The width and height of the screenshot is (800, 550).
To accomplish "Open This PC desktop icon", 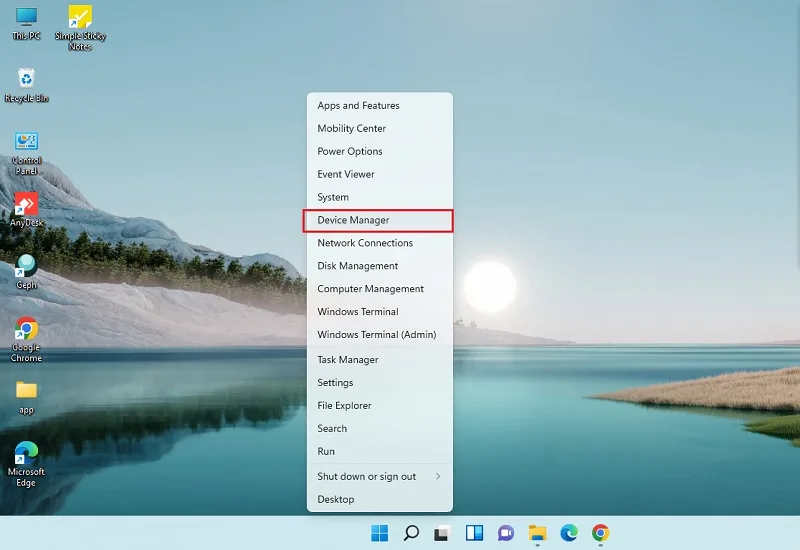I will [26, 23].
